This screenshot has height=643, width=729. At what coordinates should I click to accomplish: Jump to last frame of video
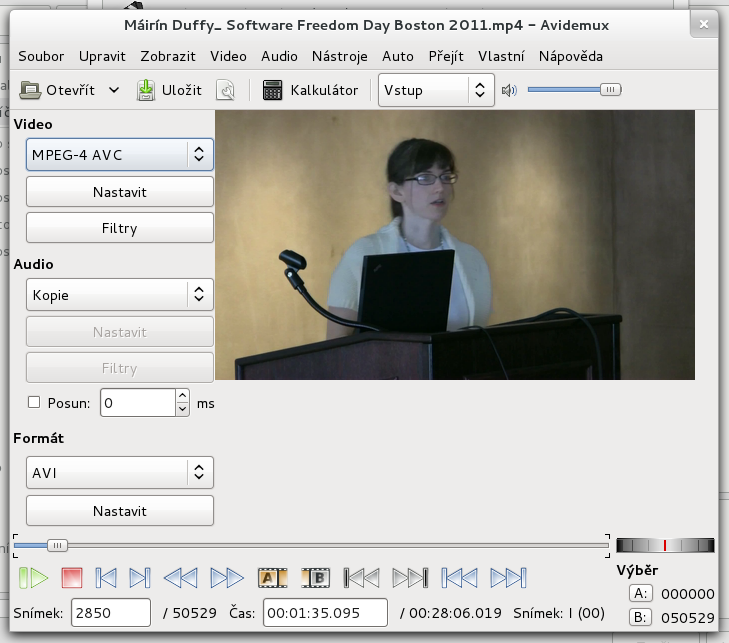(508, 578)
